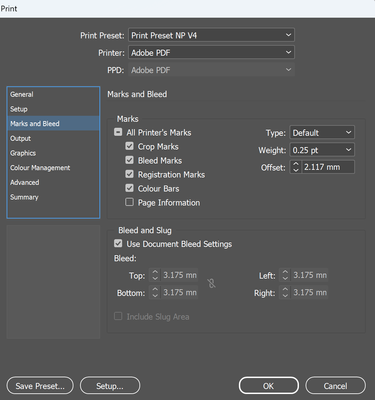Click the Right bleed value field

tap(310, 292)
